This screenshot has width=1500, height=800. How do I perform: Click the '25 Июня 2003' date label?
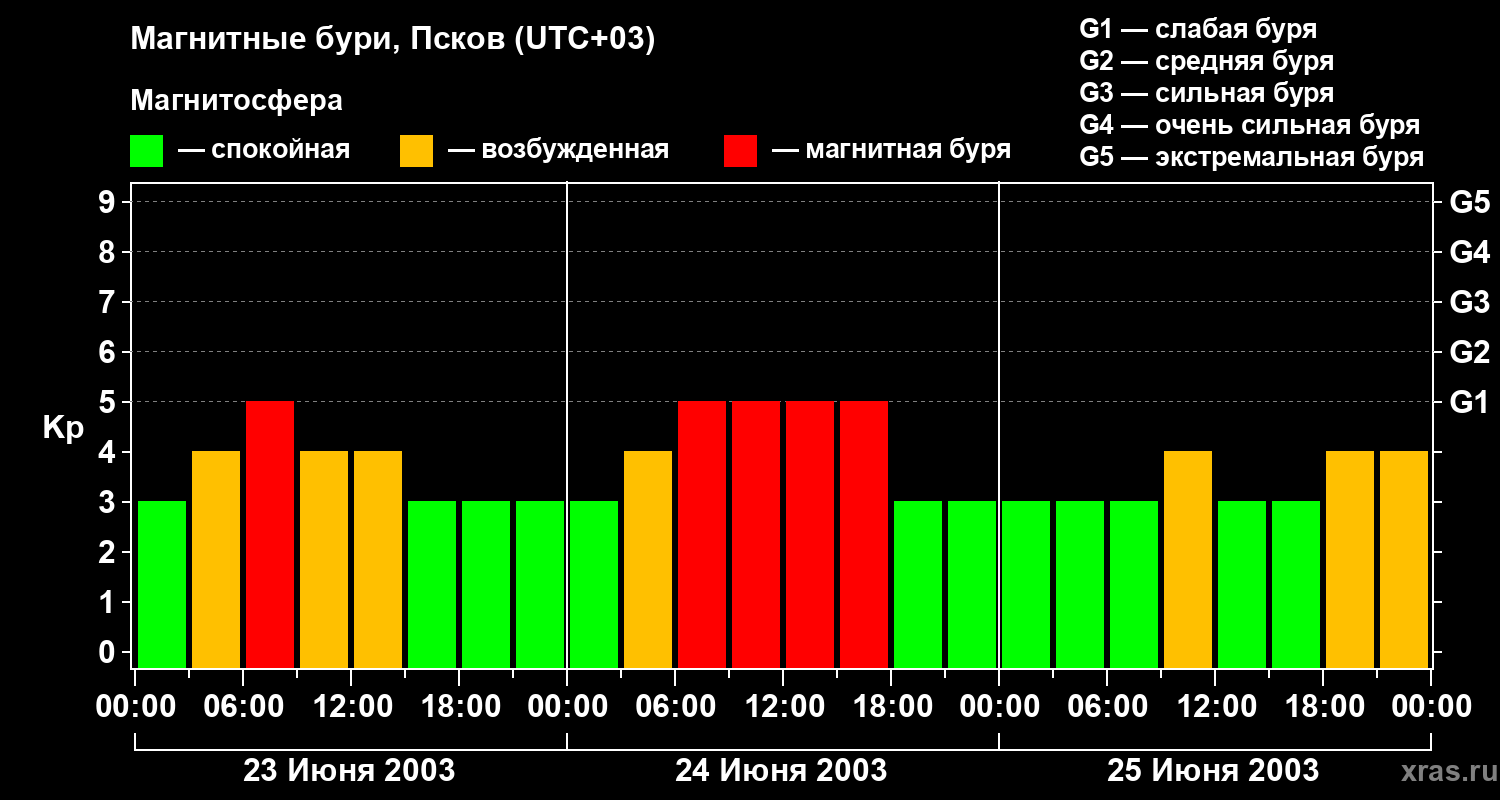[1213, 771]
